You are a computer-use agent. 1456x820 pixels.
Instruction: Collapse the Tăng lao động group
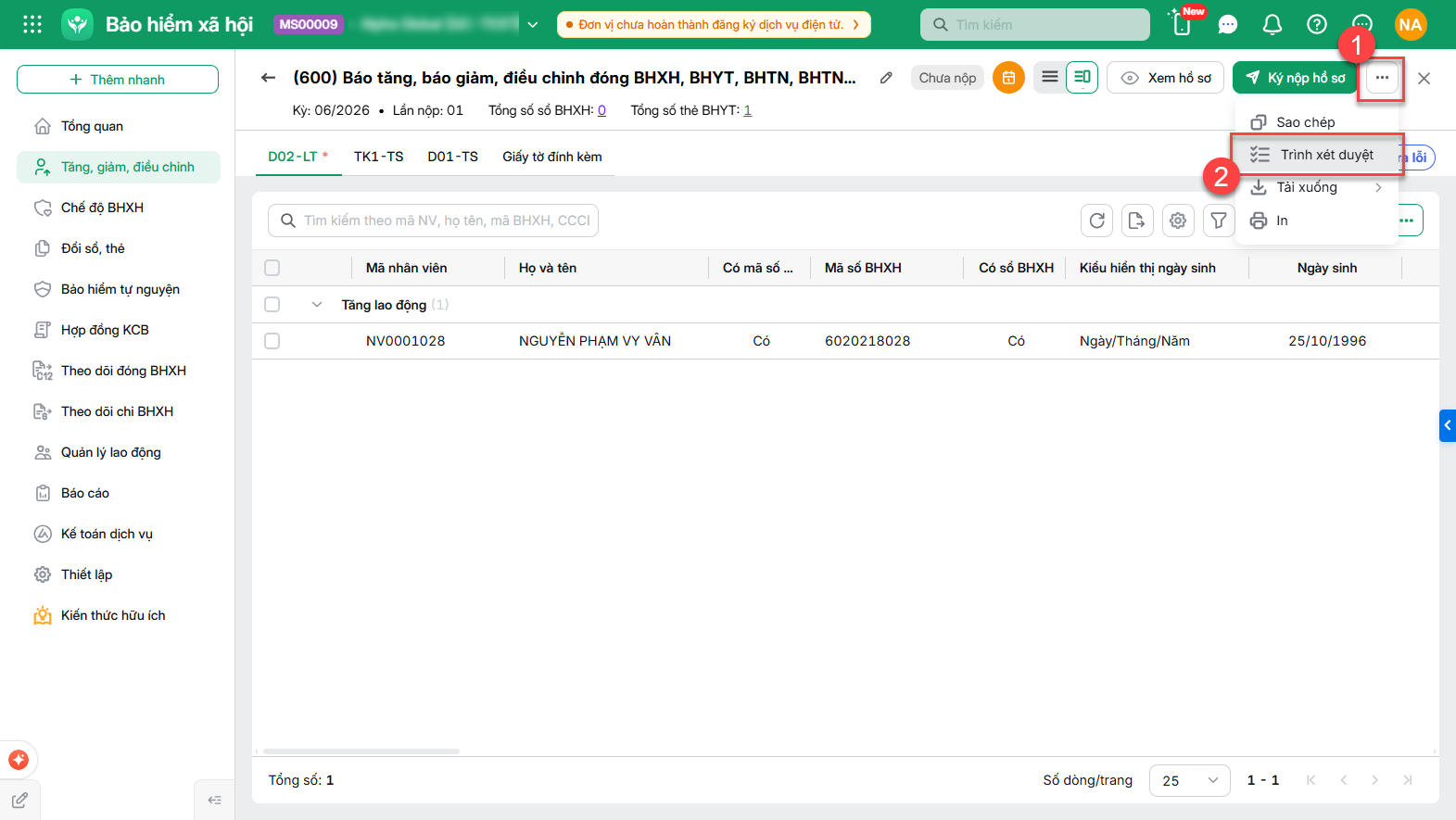pos(317,305)
